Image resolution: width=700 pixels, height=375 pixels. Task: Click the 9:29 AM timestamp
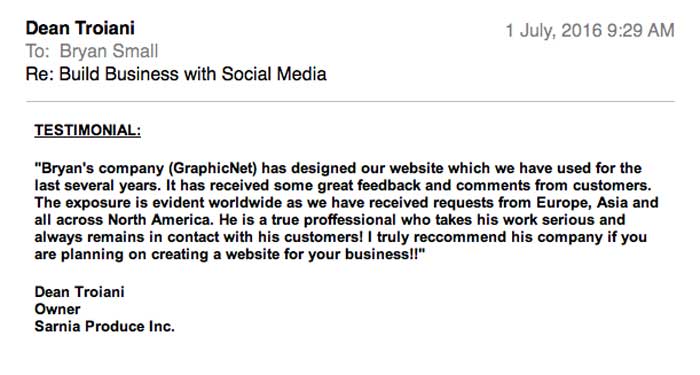(x=641, y=31)
